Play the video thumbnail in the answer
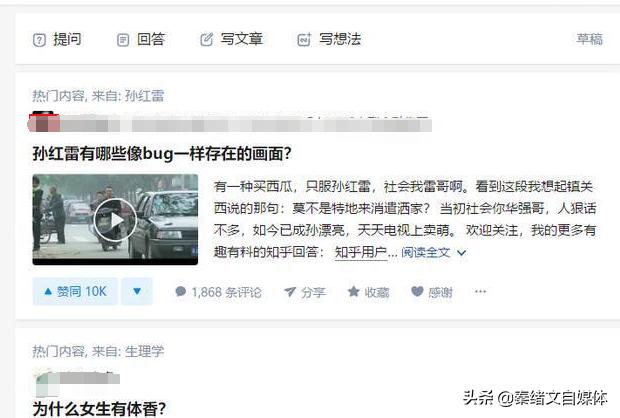 115,219
